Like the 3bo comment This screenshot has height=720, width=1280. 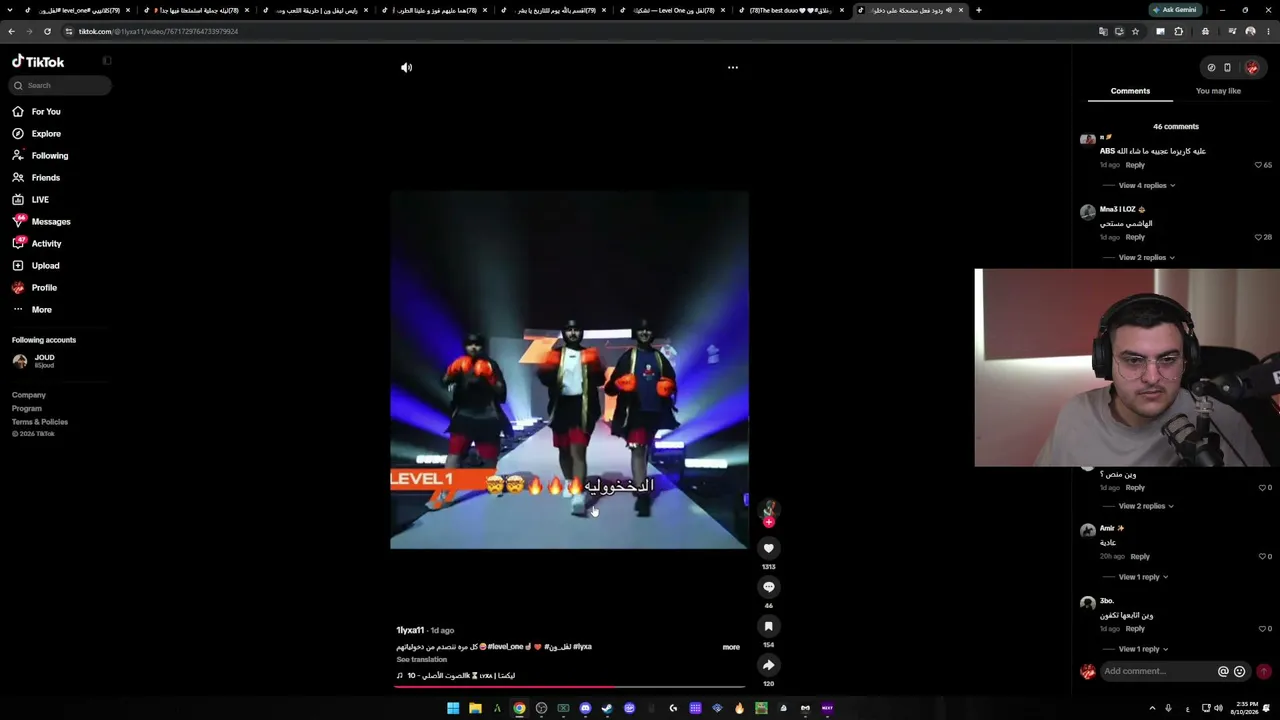1261,628
